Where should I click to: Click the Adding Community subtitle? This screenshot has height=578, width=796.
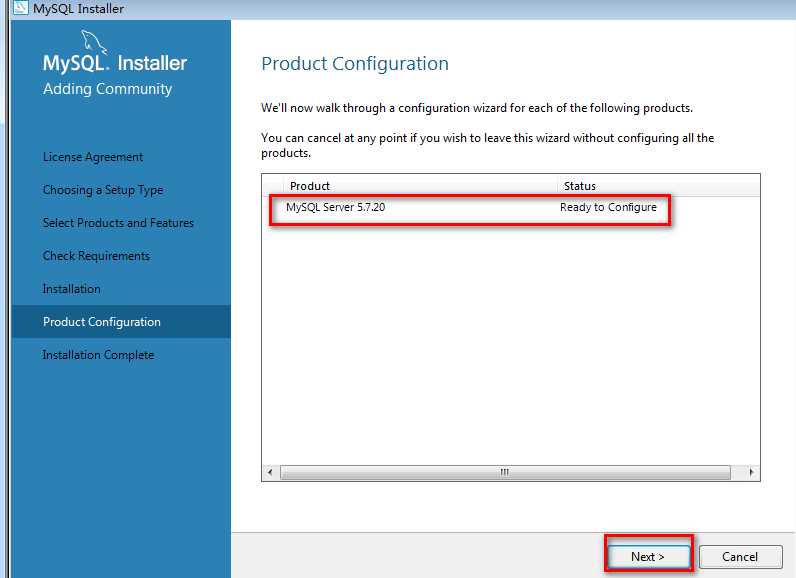[108, 89]
